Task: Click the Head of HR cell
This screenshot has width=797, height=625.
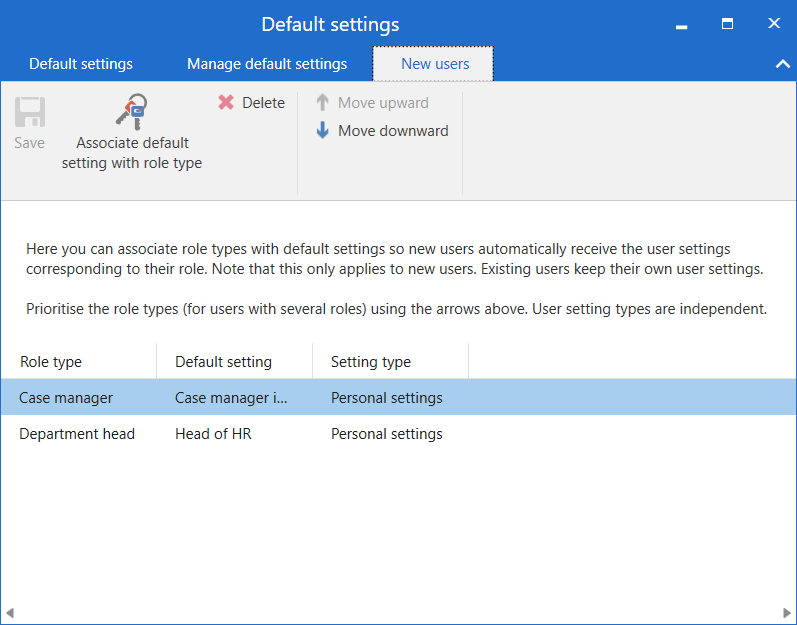Action: [213, 434]
